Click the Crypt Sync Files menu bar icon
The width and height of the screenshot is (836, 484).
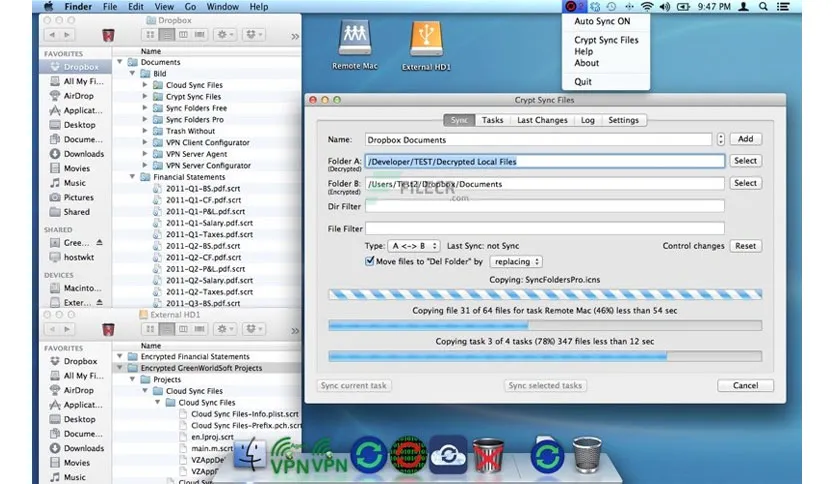[x=573, y=6]
